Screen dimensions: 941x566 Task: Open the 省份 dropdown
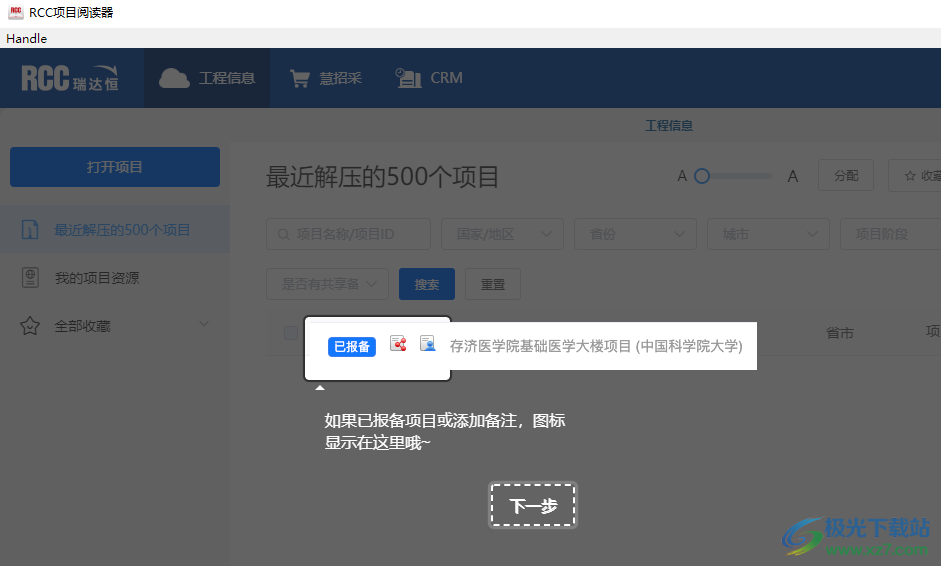[x=636, y=234]
